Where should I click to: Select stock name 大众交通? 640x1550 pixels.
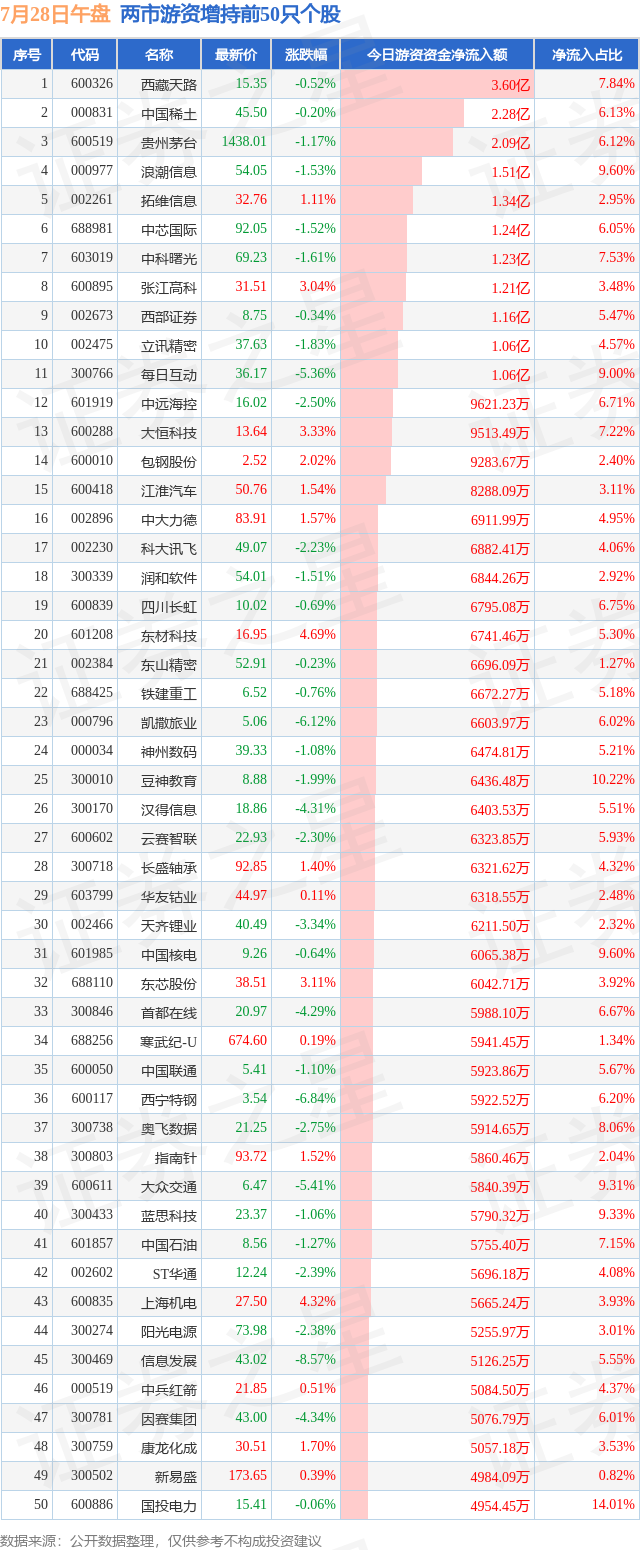169,1187
